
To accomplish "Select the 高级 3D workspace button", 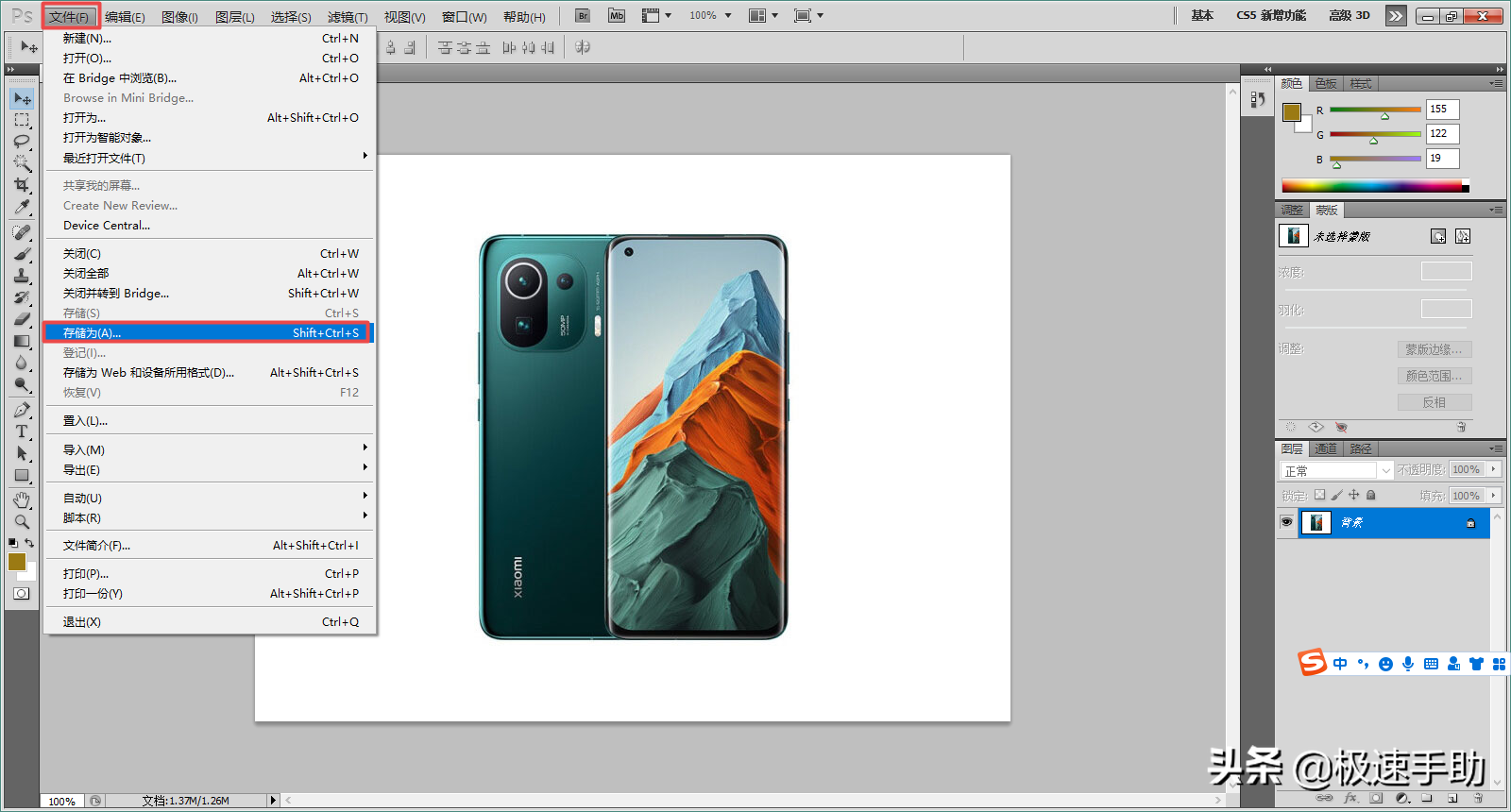I will point(1350,16).
